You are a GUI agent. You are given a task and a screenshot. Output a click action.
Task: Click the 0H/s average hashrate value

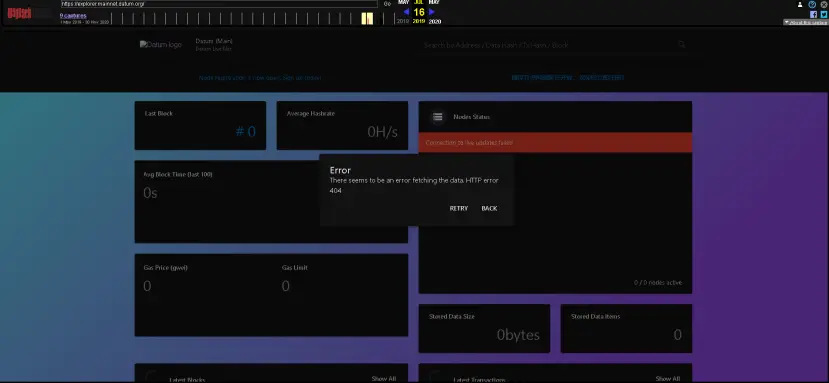coord(382,132)
